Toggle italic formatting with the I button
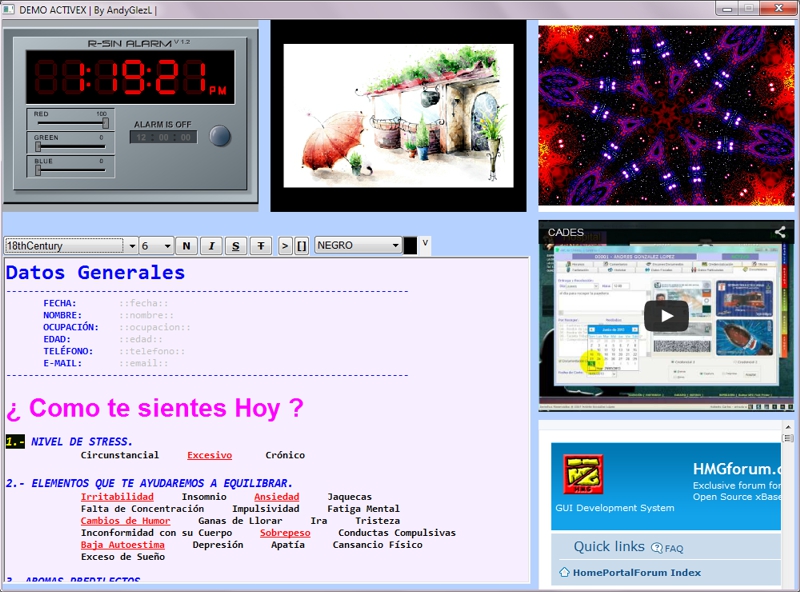Screen dimensions: 800x592 click(x=211, y=242)
